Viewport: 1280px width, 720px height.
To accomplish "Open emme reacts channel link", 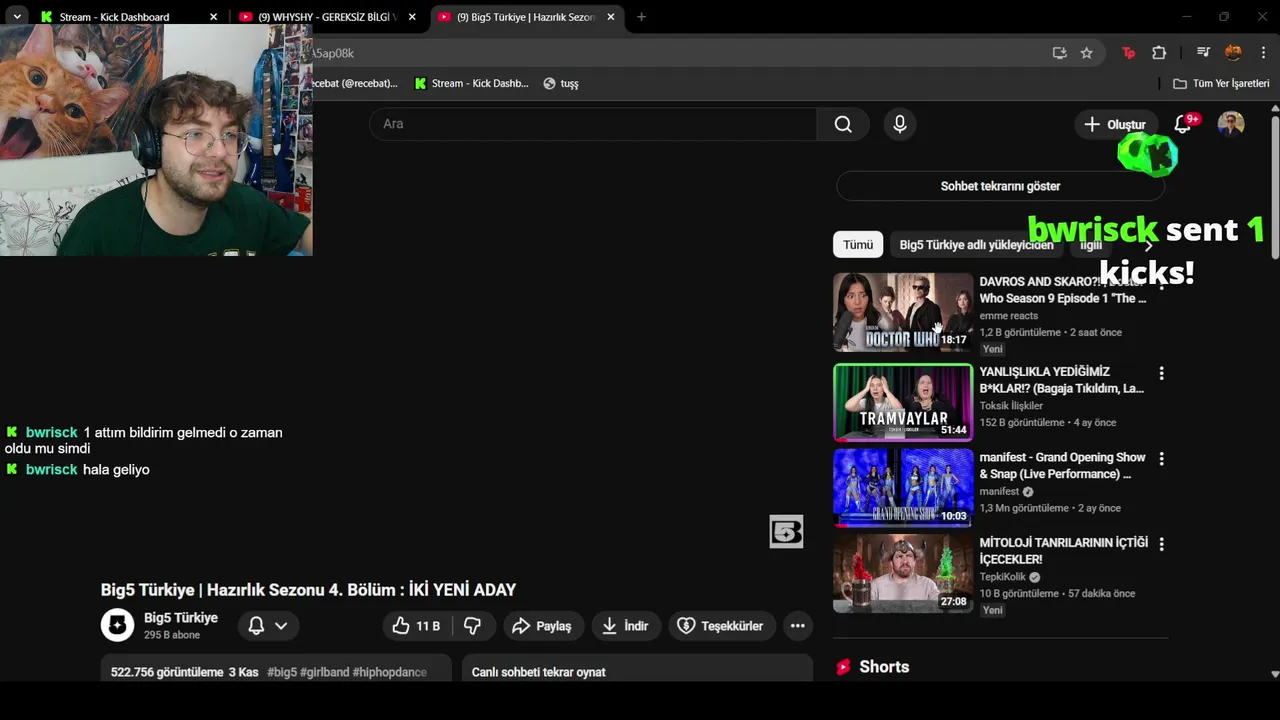I will point(1009,316).
